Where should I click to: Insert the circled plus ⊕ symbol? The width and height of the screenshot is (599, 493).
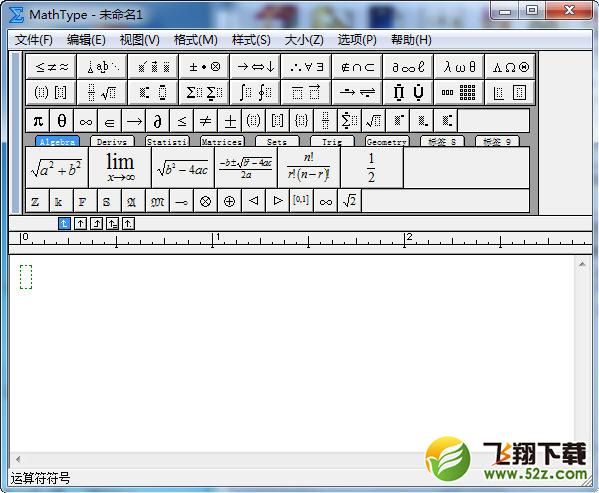tap(229, 201)
